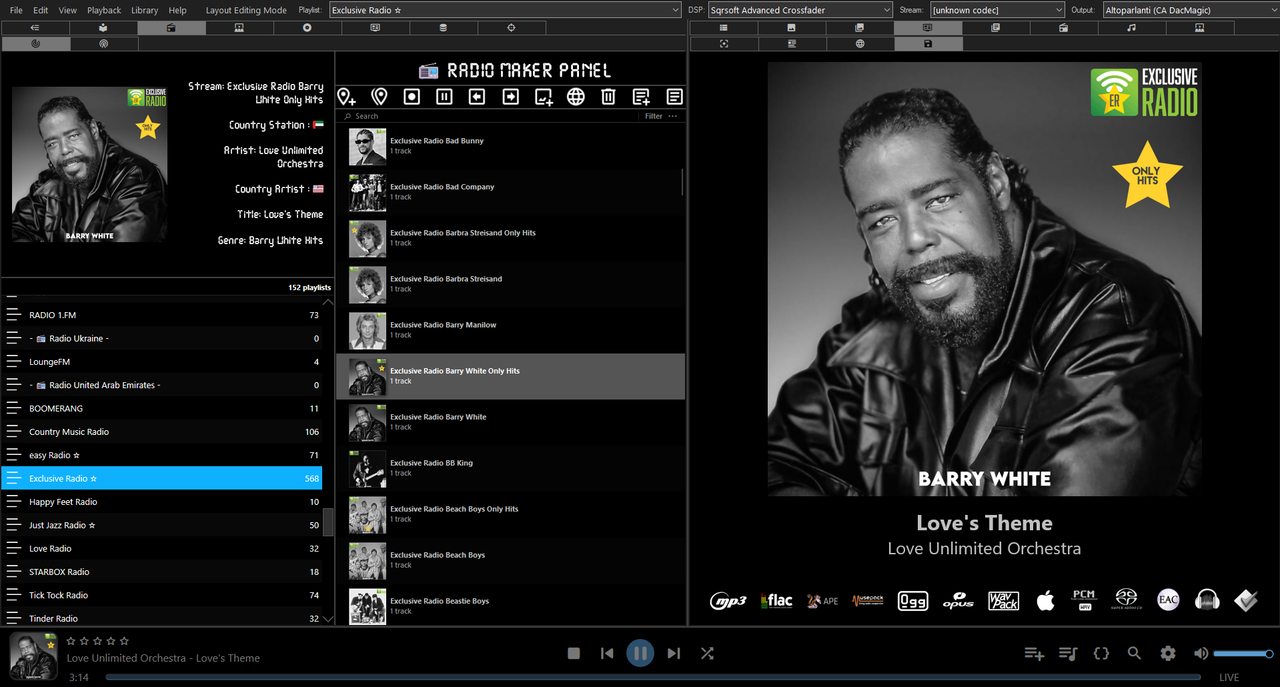Skip to the previous track
The height and width of the screenshot is (687, 1280).
[607, 653]
